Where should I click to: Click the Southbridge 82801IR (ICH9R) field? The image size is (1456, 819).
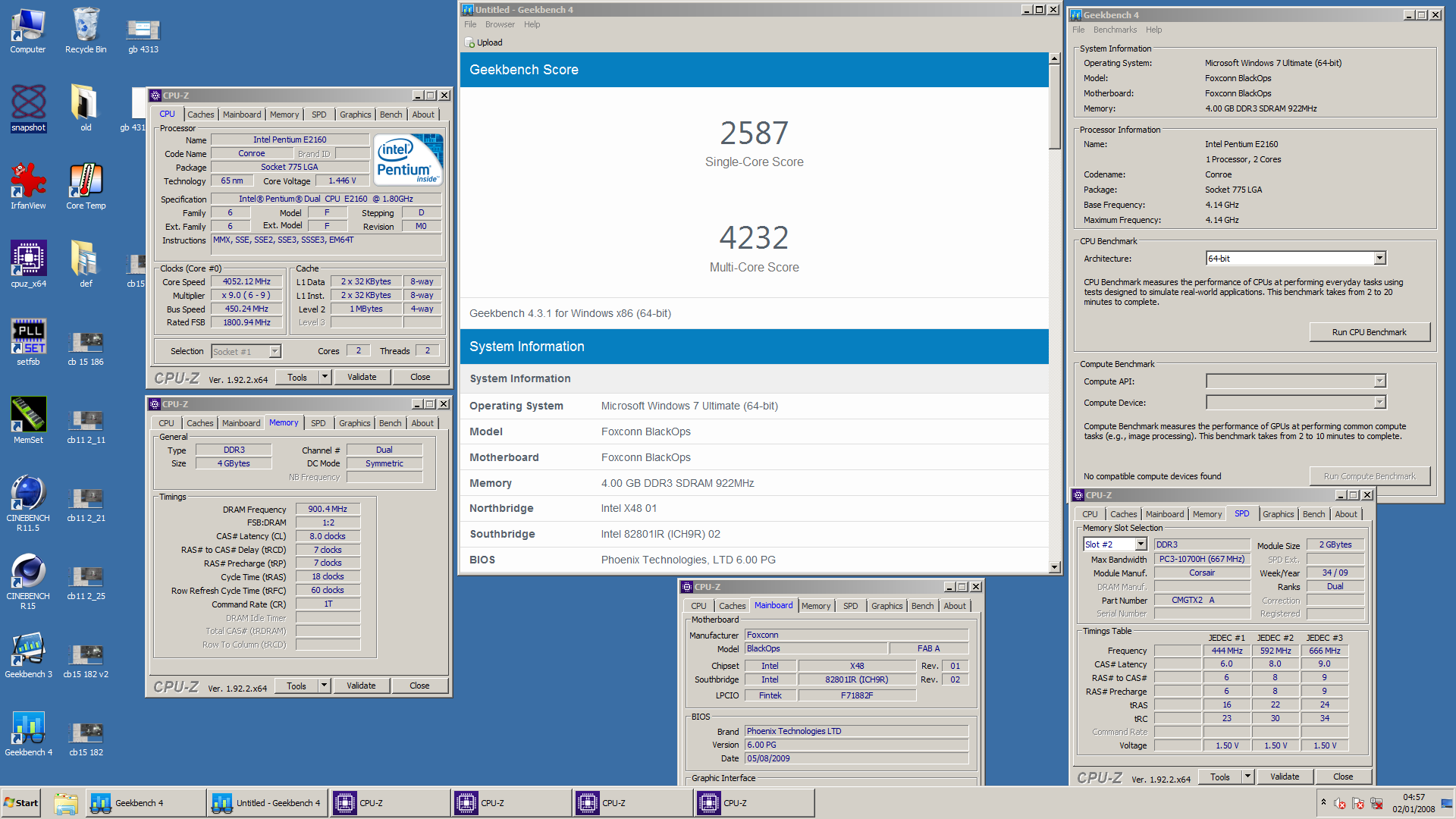tap(856, 680)
